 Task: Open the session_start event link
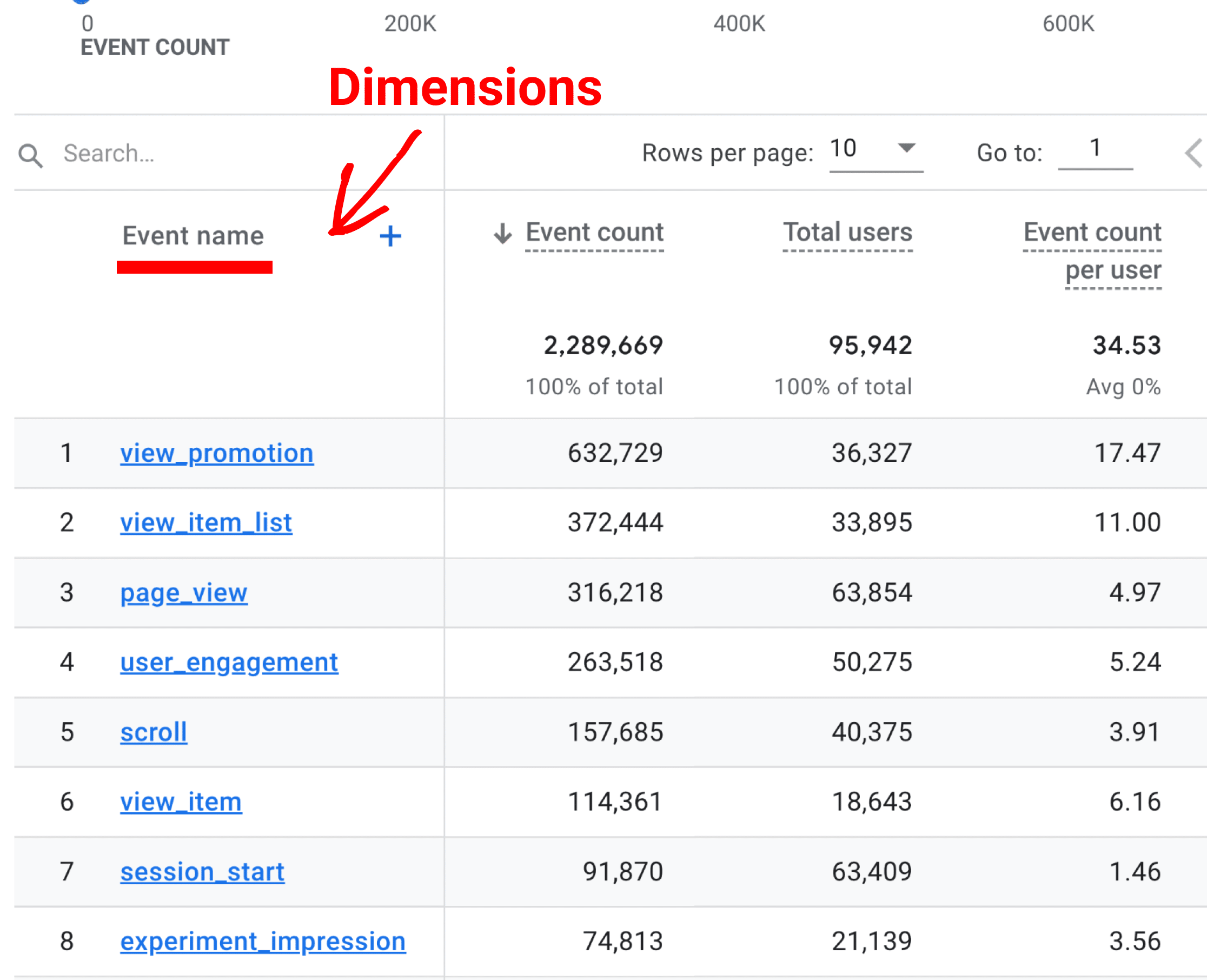point(202,872)
